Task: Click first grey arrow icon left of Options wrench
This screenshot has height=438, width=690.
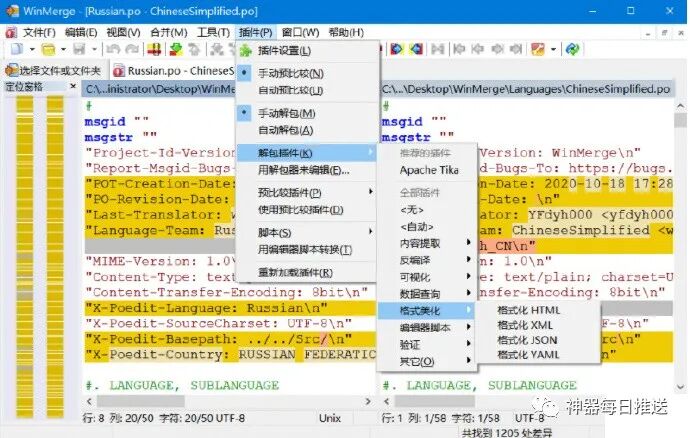Action: (459, 49)
